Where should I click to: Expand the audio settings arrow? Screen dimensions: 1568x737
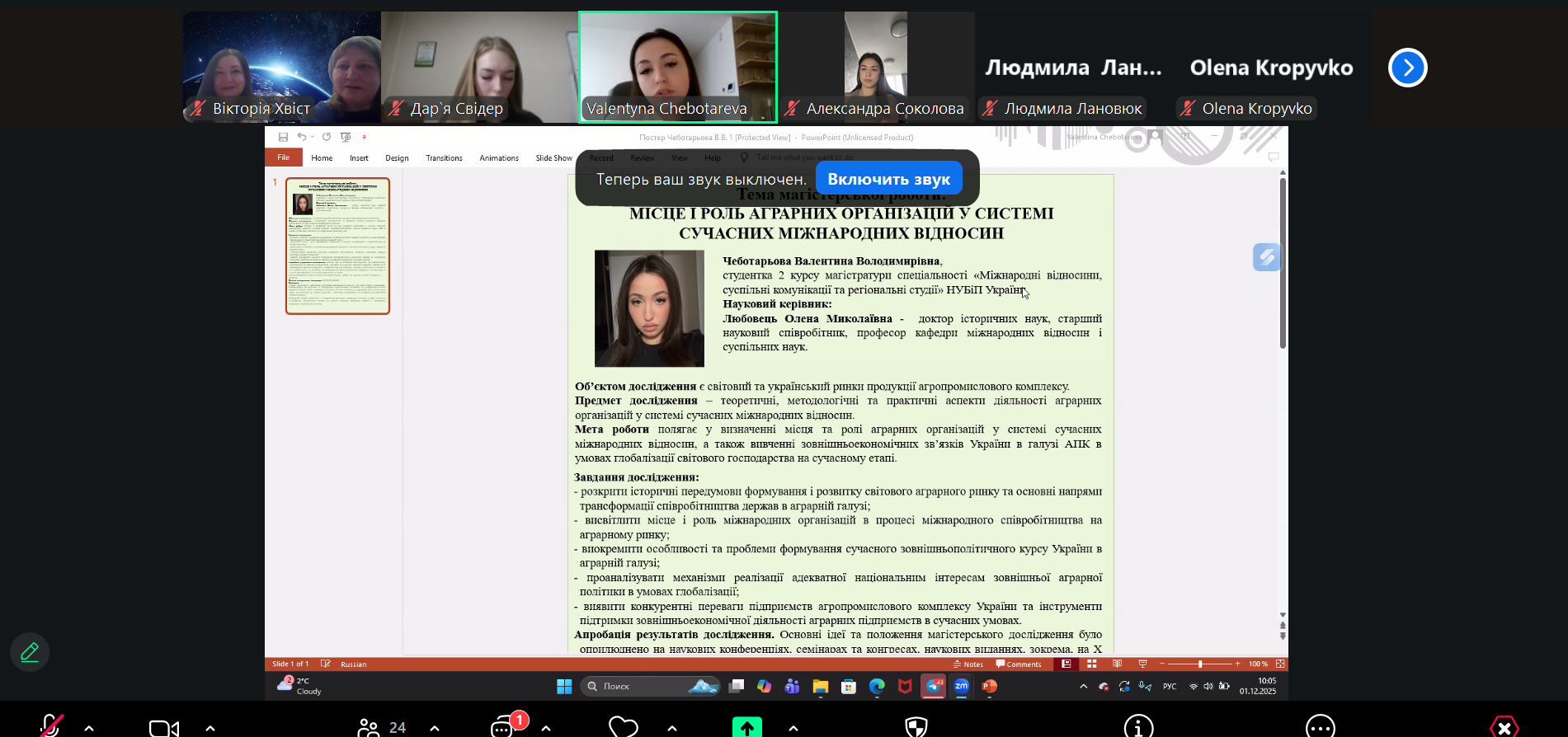click(89, 728)
